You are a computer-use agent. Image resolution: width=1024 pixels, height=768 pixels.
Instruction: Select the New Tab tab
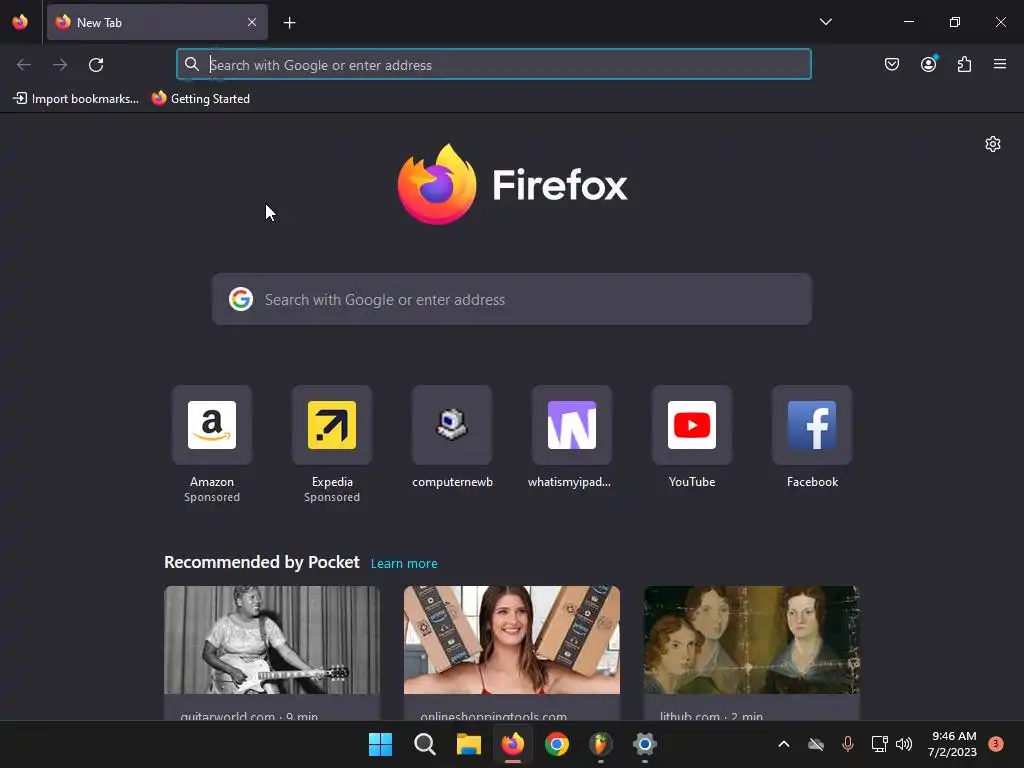(157, 22)
